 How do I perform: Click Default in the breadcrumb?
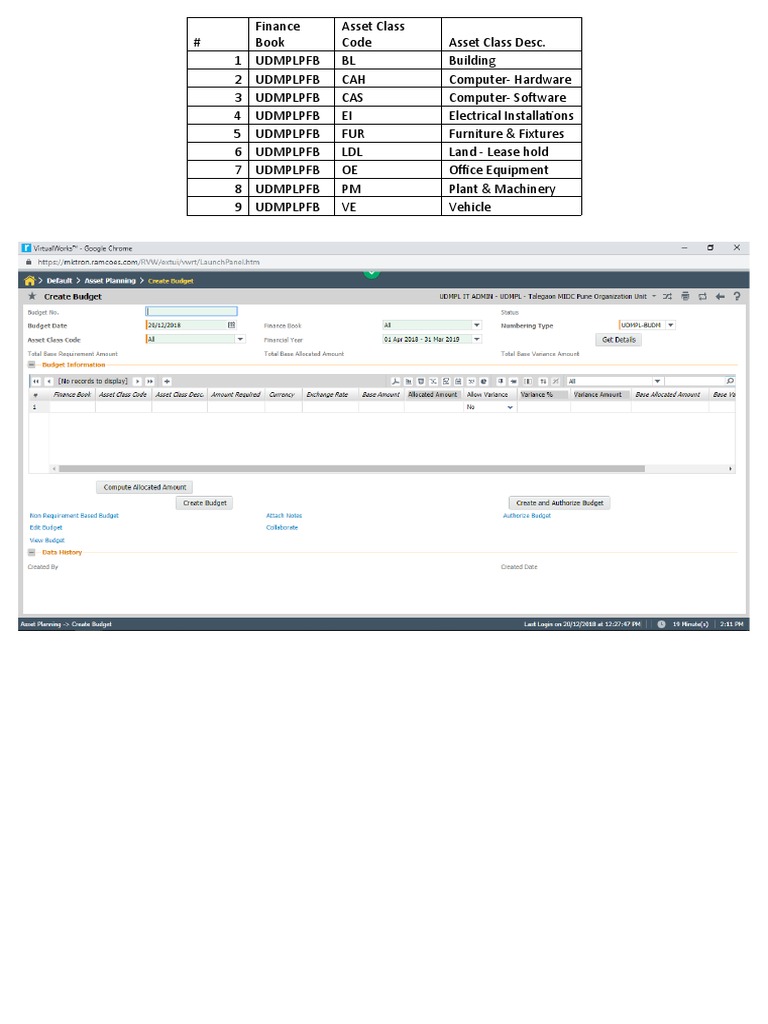(x=59, y=281)
